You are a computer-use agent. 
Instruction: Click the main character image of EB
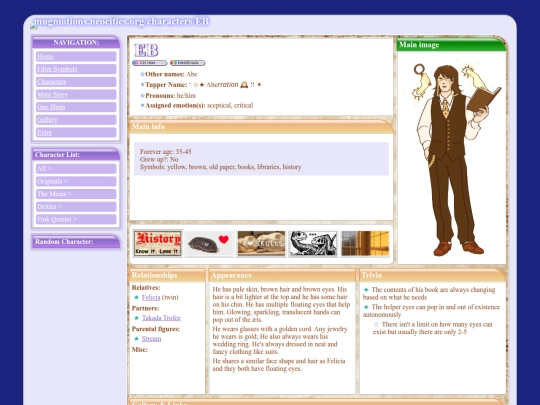[451, 158]
